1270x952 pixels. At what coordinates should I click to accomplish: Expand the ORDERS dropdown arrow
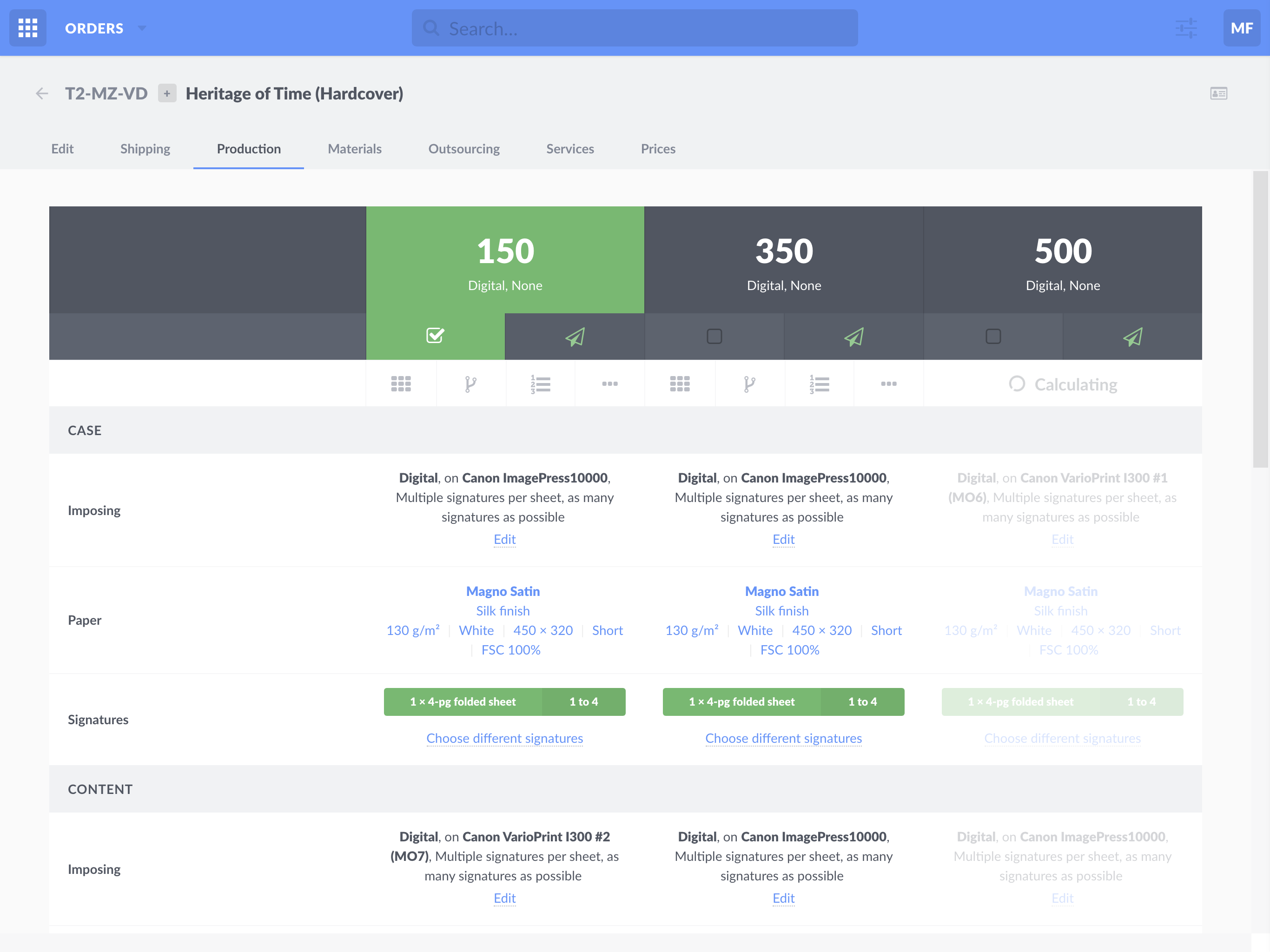142,28
